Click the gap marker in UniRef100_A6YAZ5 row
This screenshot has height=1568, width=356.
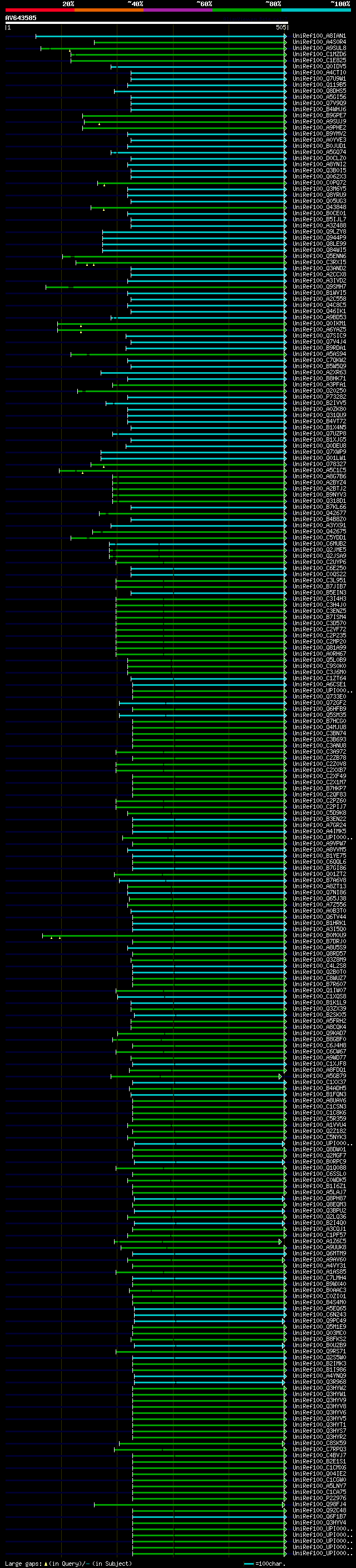tap(81, 332)
